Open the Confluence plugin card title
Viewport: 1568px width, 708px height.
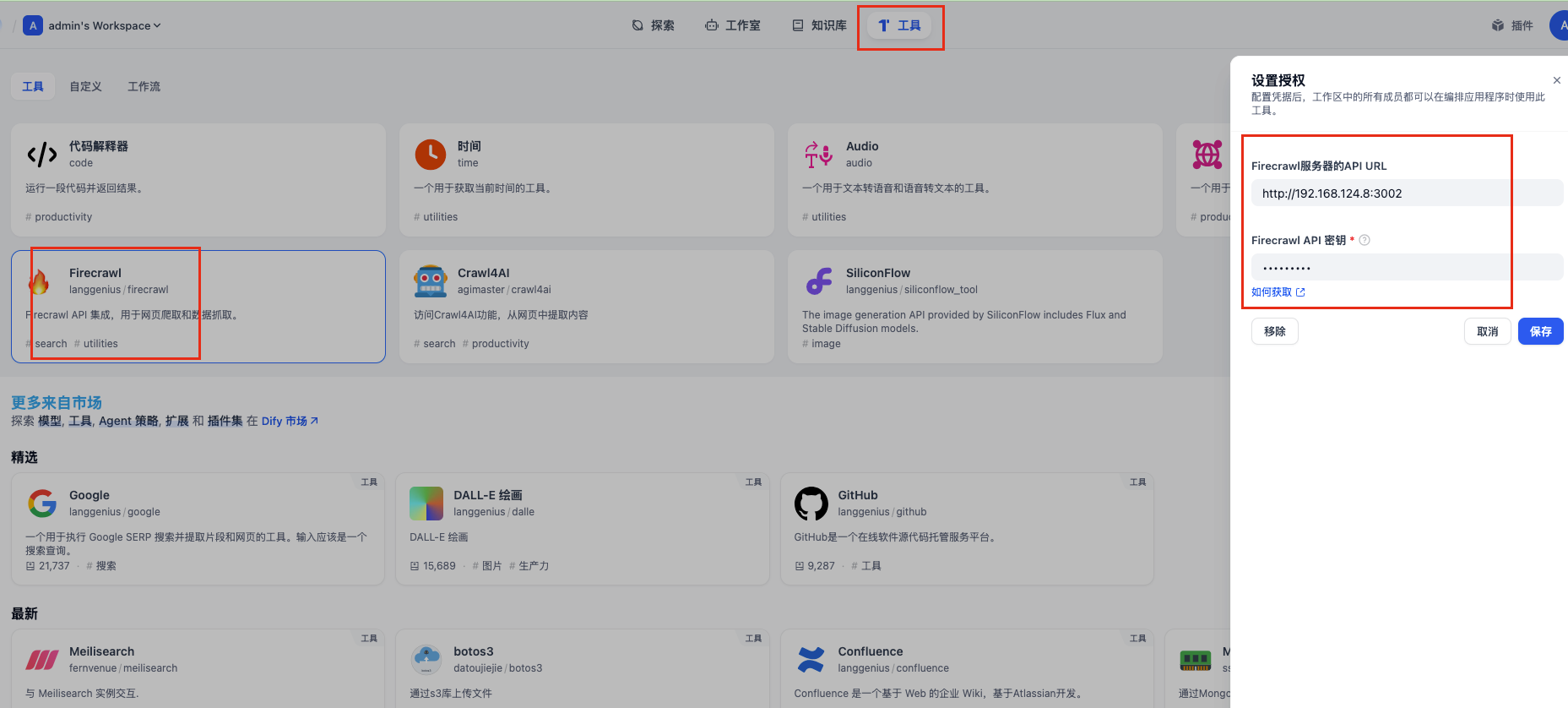871,651
